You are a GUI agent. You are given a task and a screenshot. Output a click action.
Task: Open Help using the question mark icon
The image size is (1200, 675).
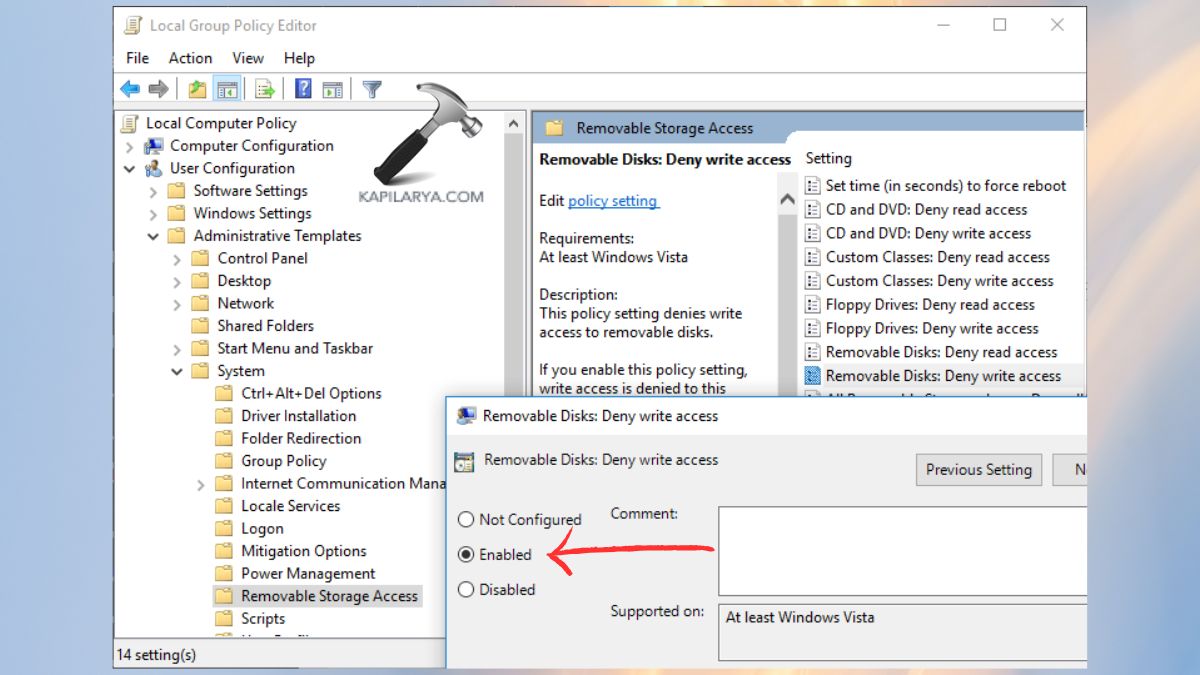302,89
